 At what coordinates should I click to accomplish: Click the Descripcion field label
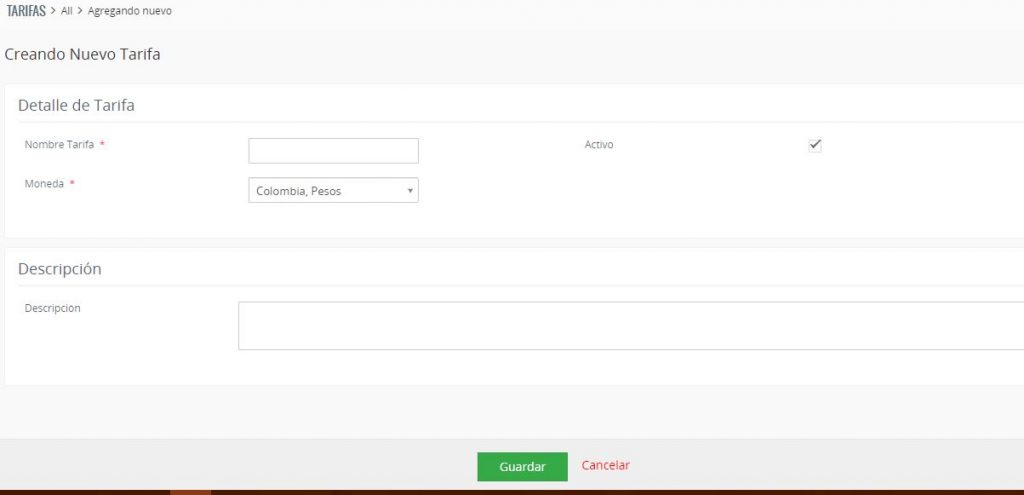click(52, 308)
